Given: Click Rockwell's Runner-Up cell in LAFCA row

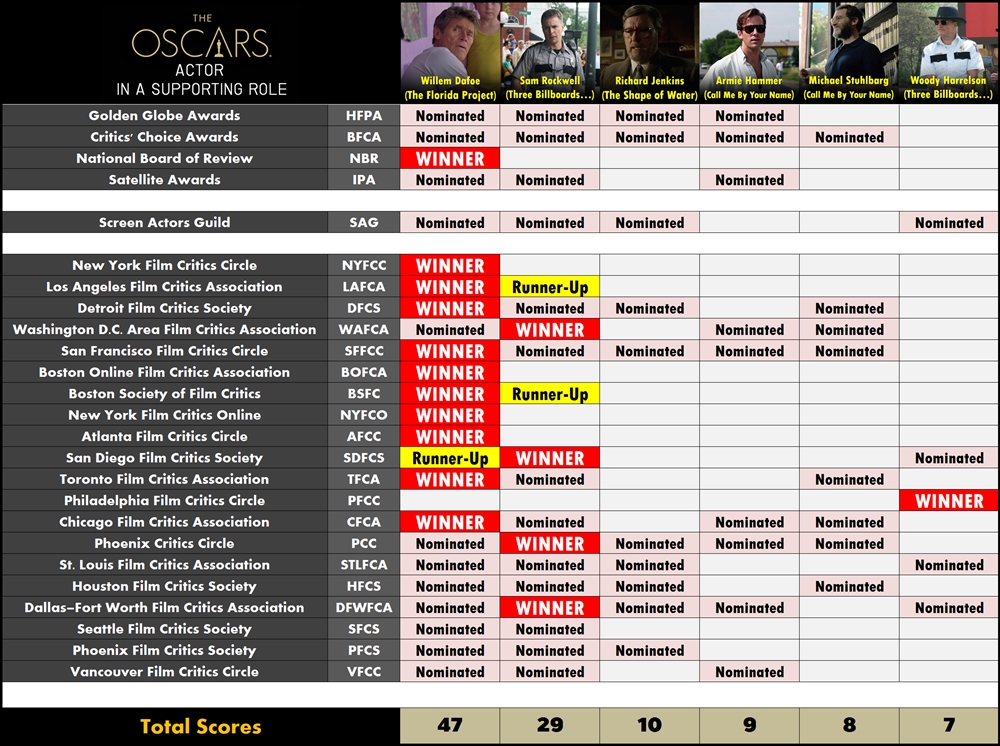Looking at the screenshot, I should (x=550, y=287).
